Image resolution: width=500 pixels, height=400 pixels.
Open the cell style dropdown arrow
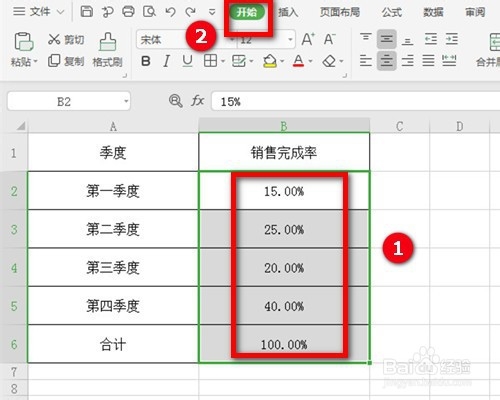click(251, 61)
